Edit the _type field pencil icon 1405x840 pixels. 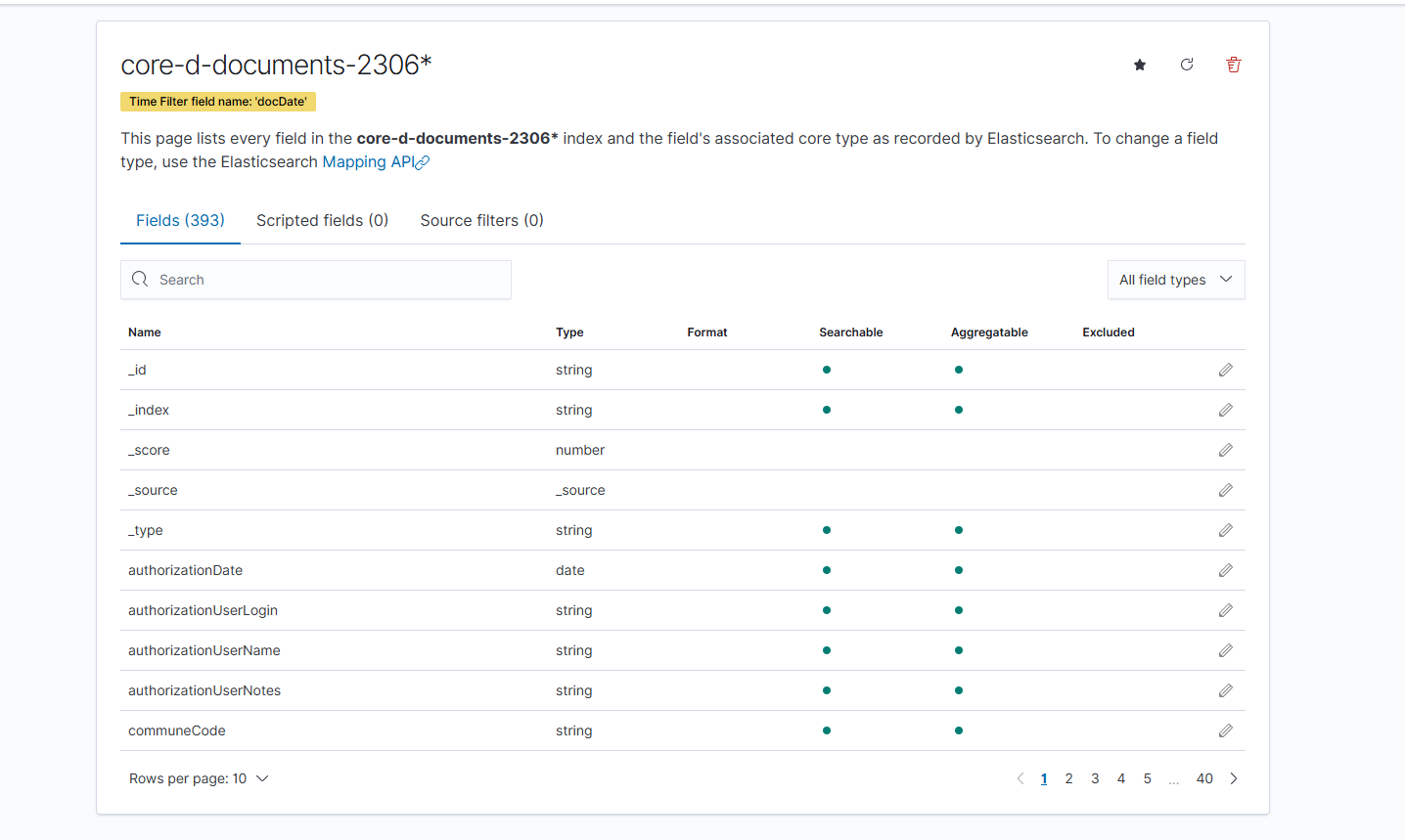point(1225,530)
